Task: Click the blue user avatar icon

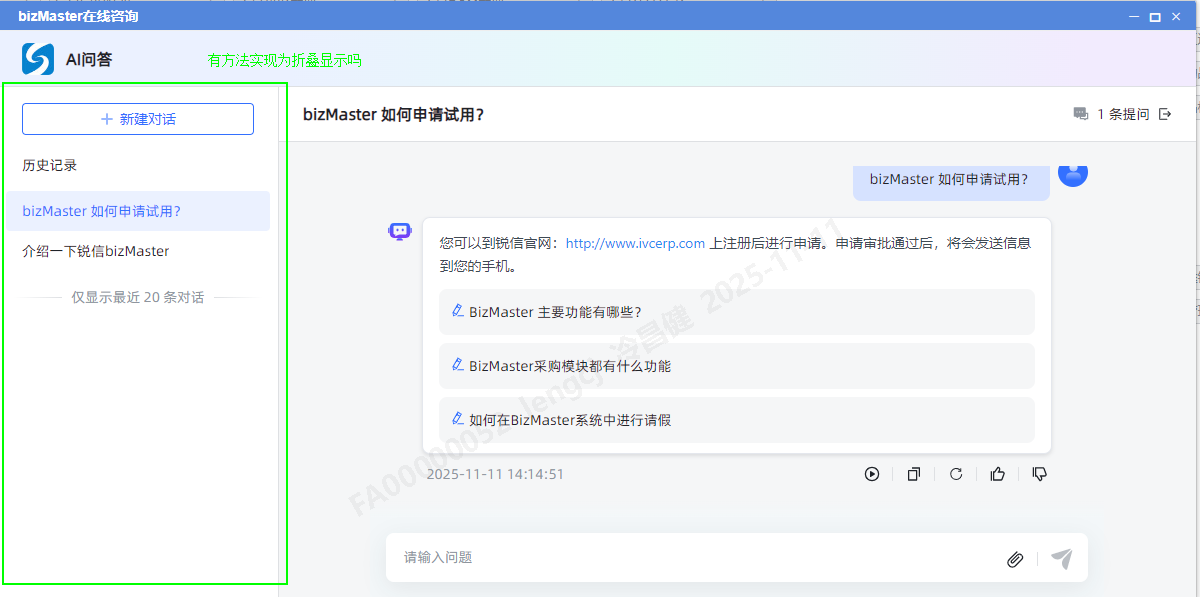Action: tap(1073, 173)
